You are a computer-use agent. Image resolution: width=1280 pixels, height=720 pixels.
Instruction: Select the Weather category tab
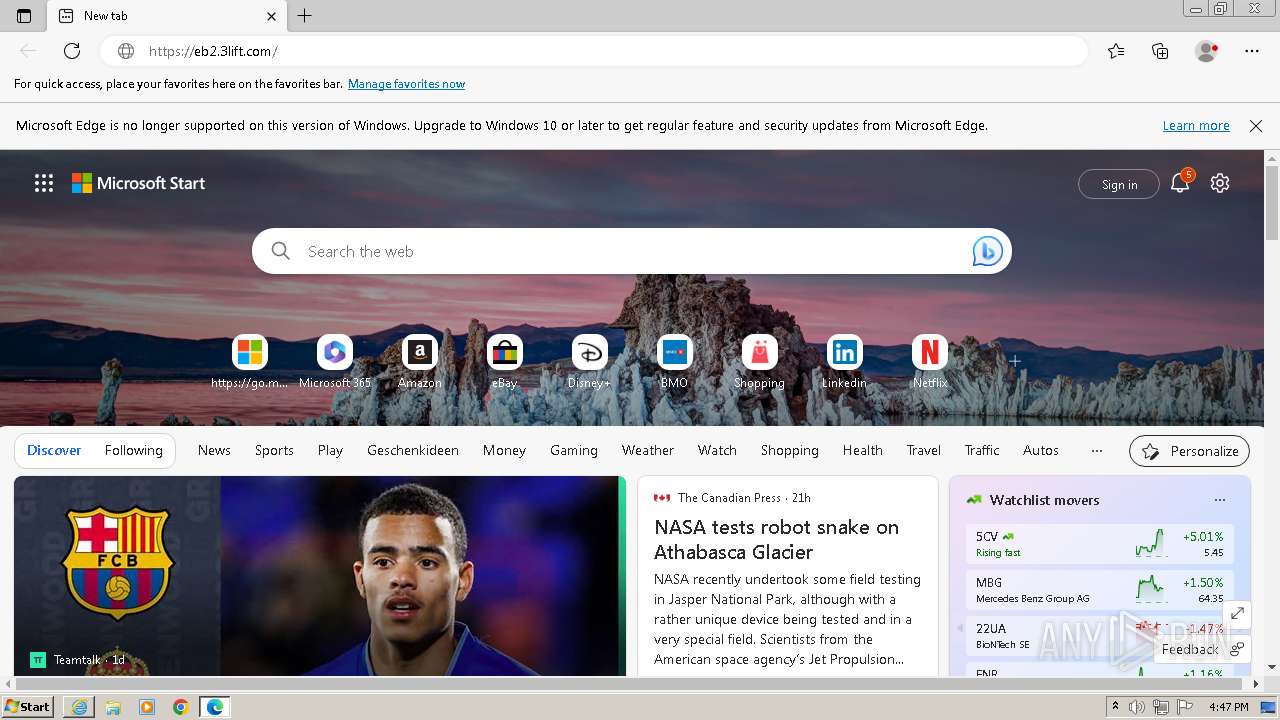pyautogui.click(x=648, y=451)
